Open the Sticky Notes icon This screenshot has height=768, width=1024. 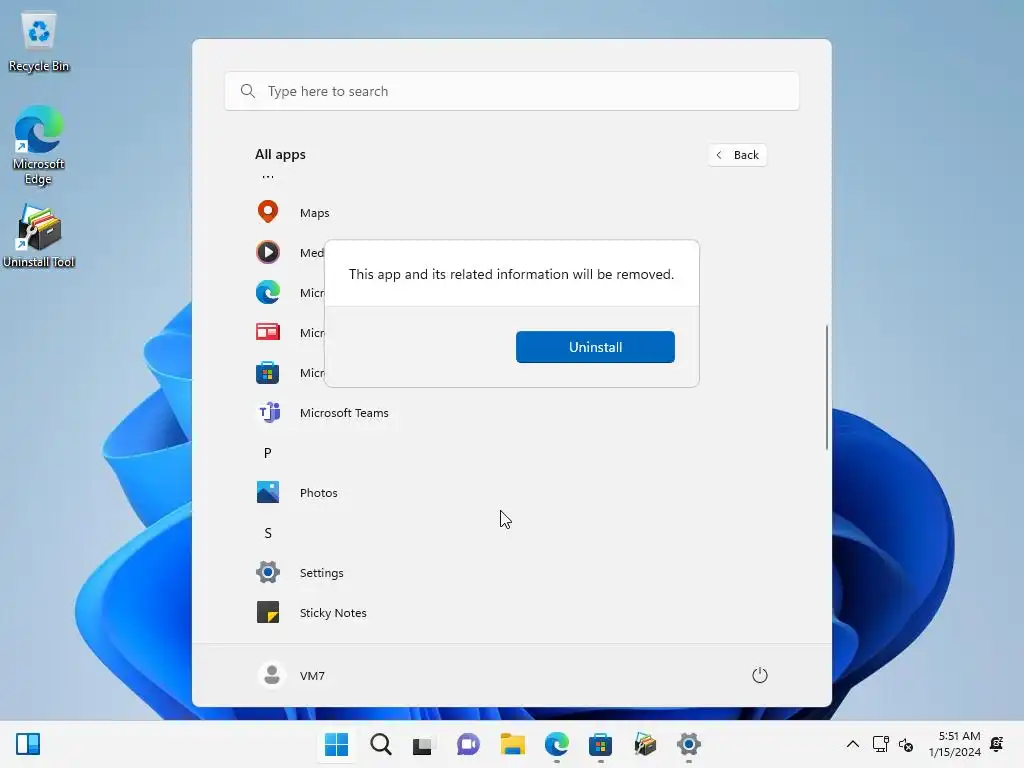point(268,613)
